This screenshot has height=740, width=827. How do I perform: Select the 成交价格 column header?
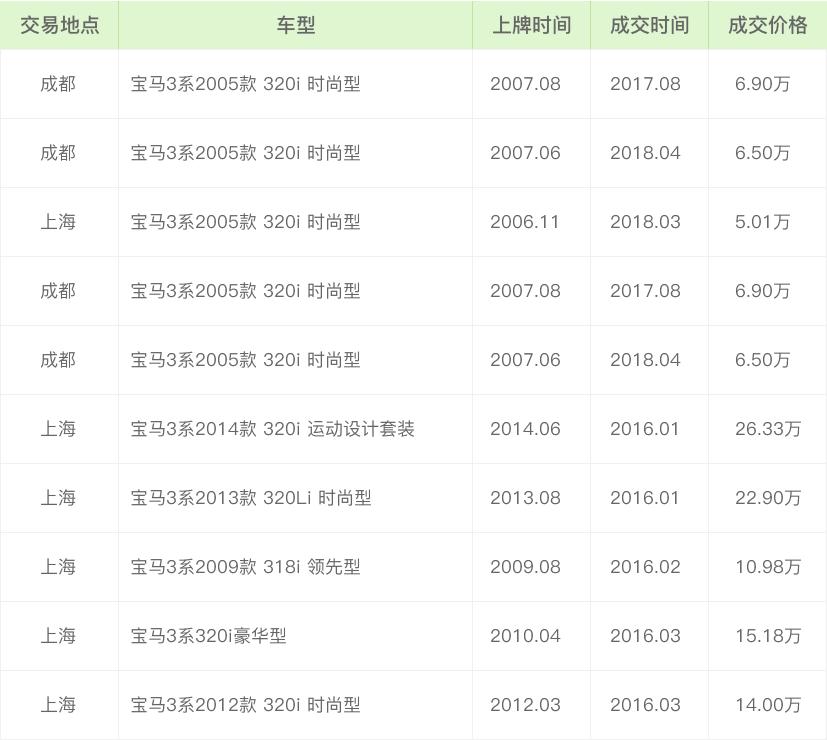[767, 25]
